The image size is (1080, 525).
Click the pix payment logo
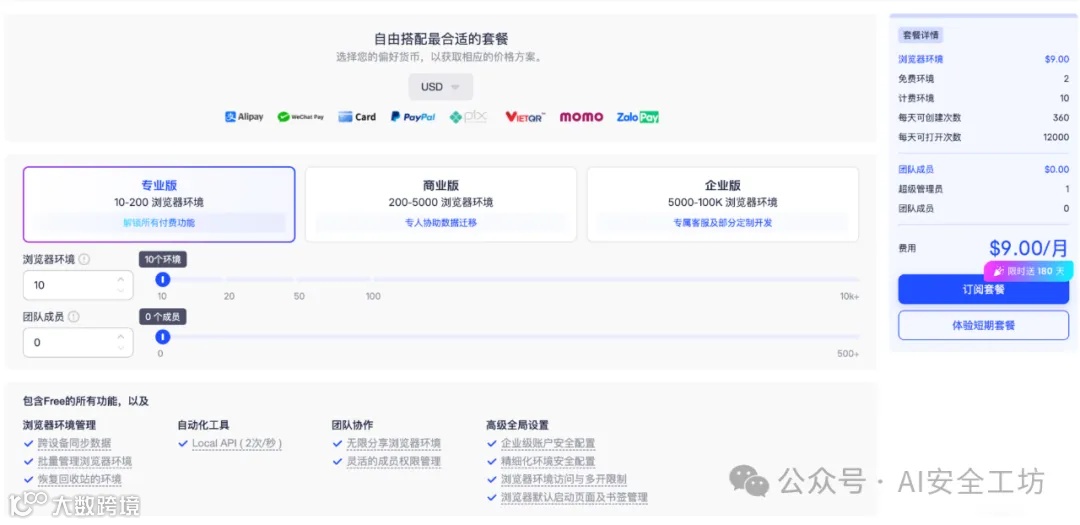(x=468, y=117)
